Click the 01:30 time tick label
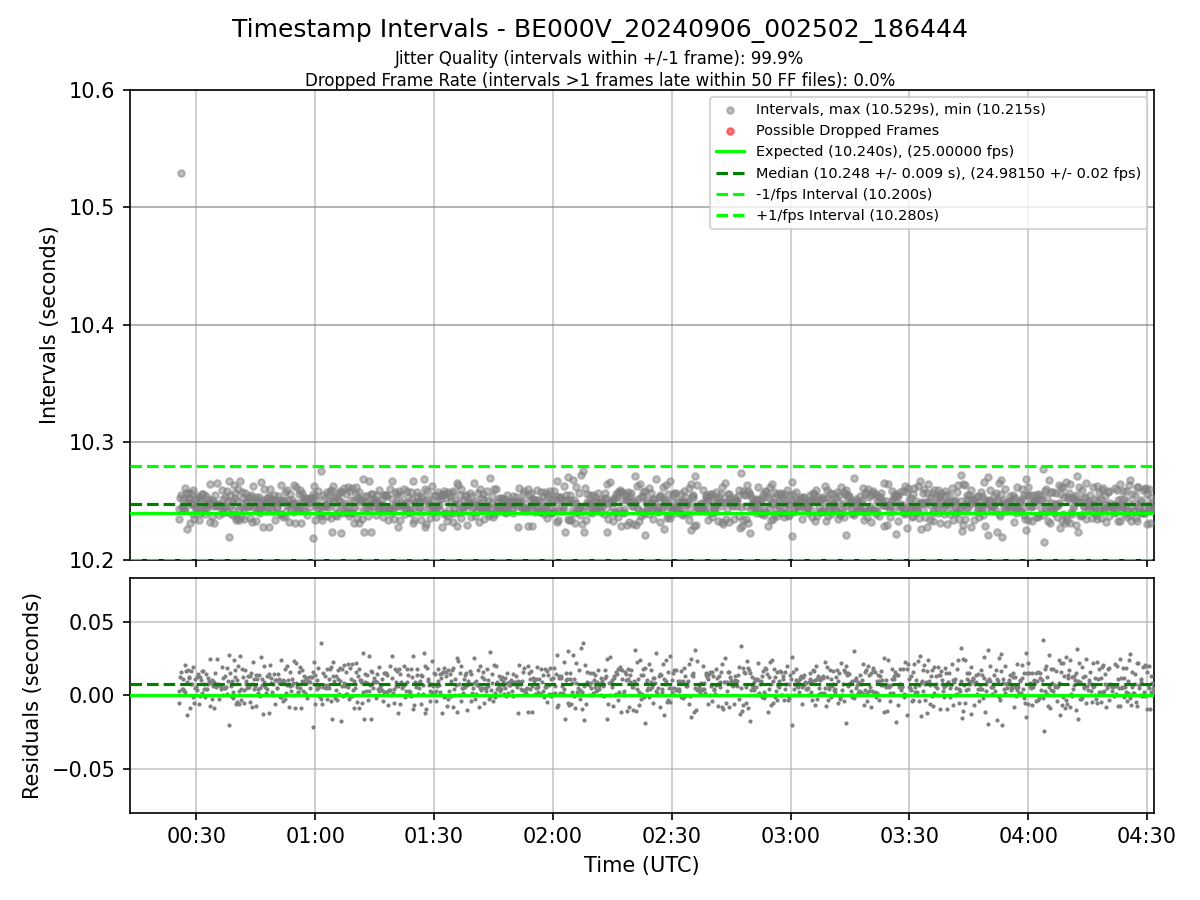1200x900 pixels. tap(434, 835)
